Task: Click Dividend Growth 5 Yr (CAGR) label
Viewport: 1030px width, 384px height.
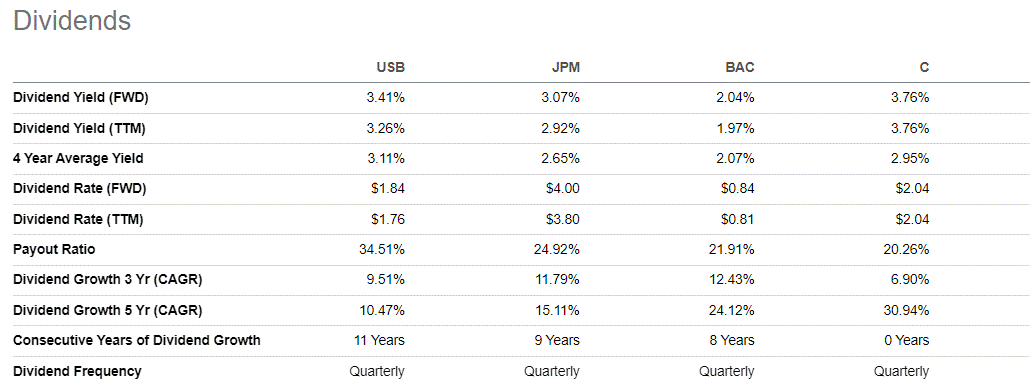Action: click(108, 310)
